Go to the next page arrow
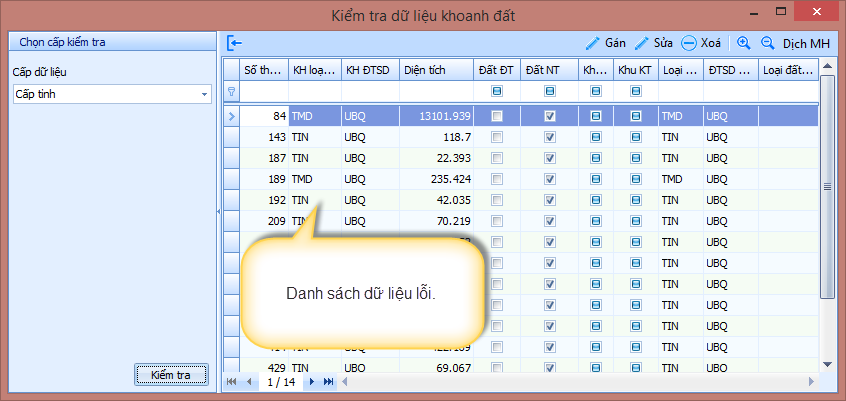This screenshot has height=401, width=846. tap(312, 382)
